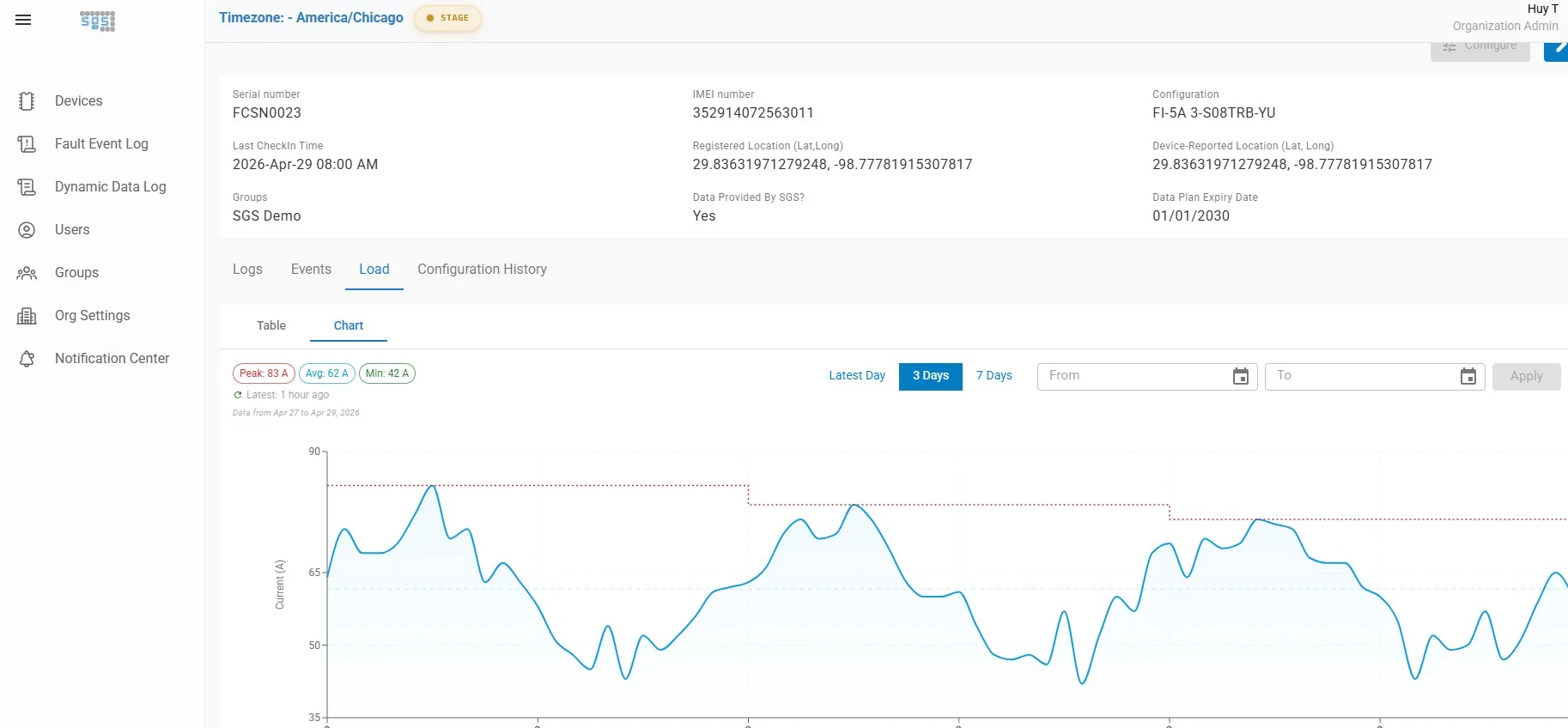This screenshot has height=728, width=1568.
Task: Click the Timezone America/Chicago text
Action: (x=311, y=18)
